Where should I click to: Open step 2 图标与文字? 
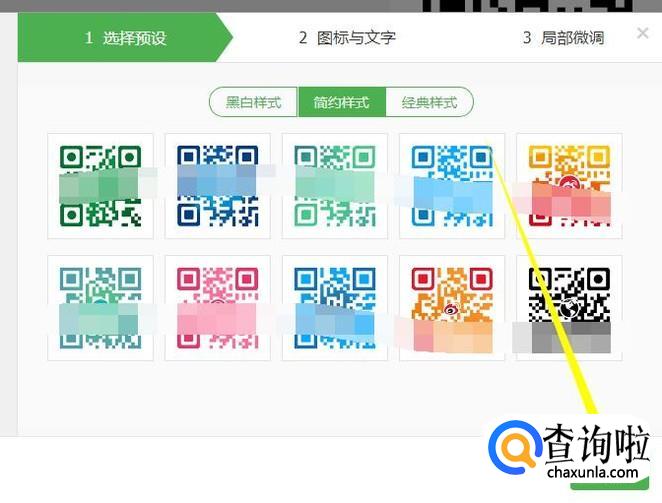point(347,38)
